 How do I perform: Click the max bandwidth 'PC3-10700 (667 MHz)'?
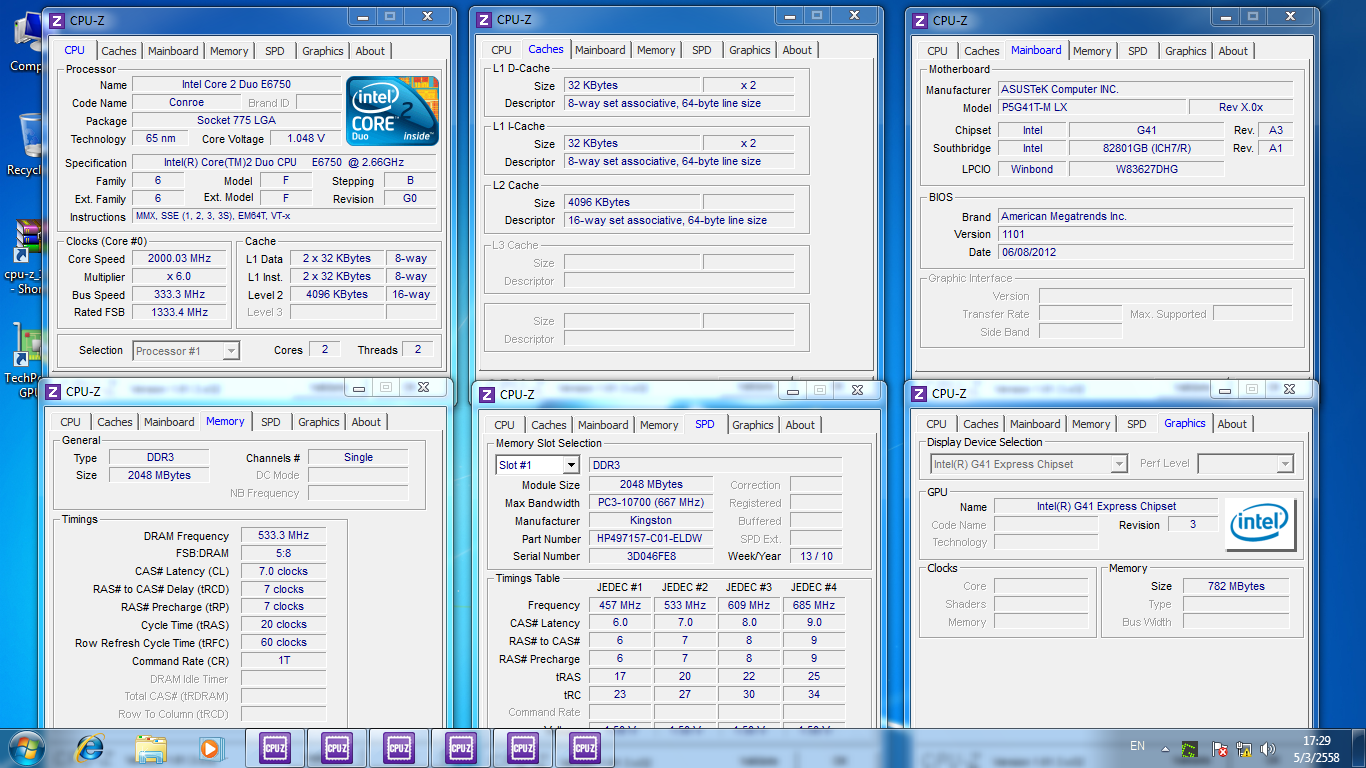(x=651, y=503)
